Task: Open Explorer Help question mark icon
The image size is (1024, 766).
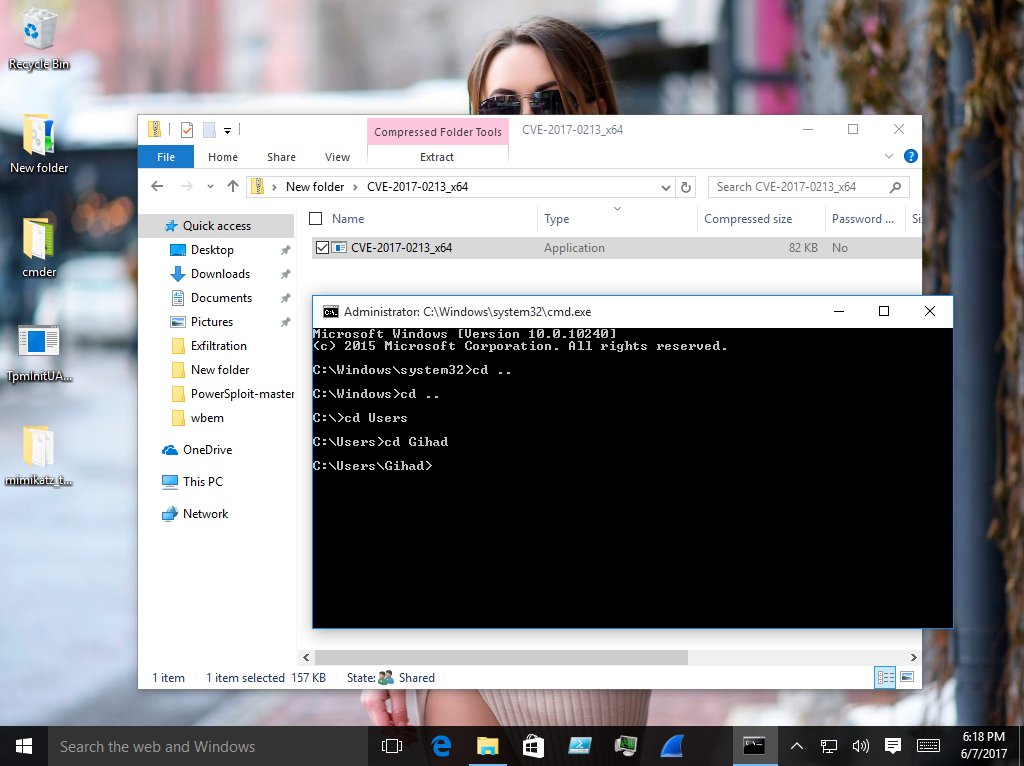Action: point(910,156)
